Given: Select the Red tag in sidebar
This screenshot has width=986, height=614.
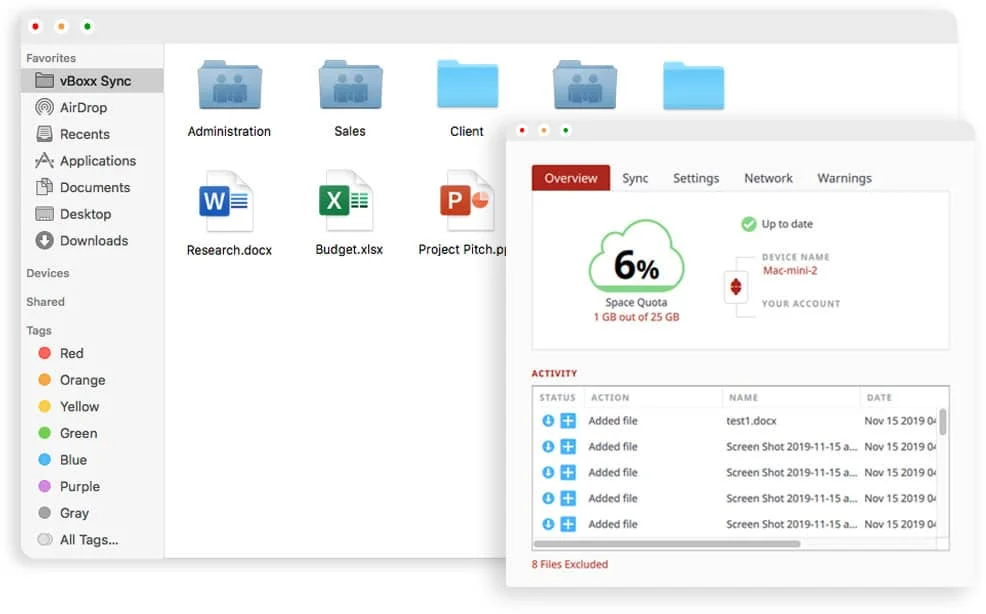Looking at the screenshot, I should point(68,353).
